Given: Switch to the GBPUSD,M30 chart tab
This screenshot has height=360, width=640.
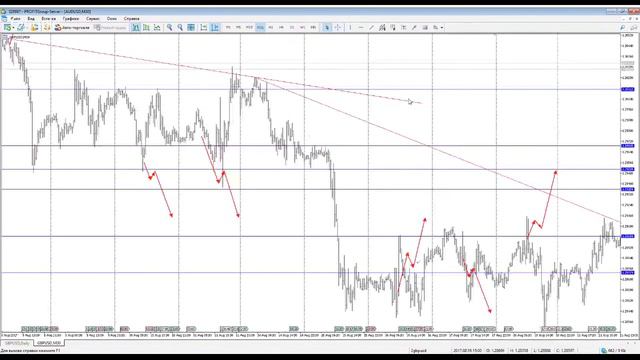Looking at the screenshot, I should (x=49, y=343).
